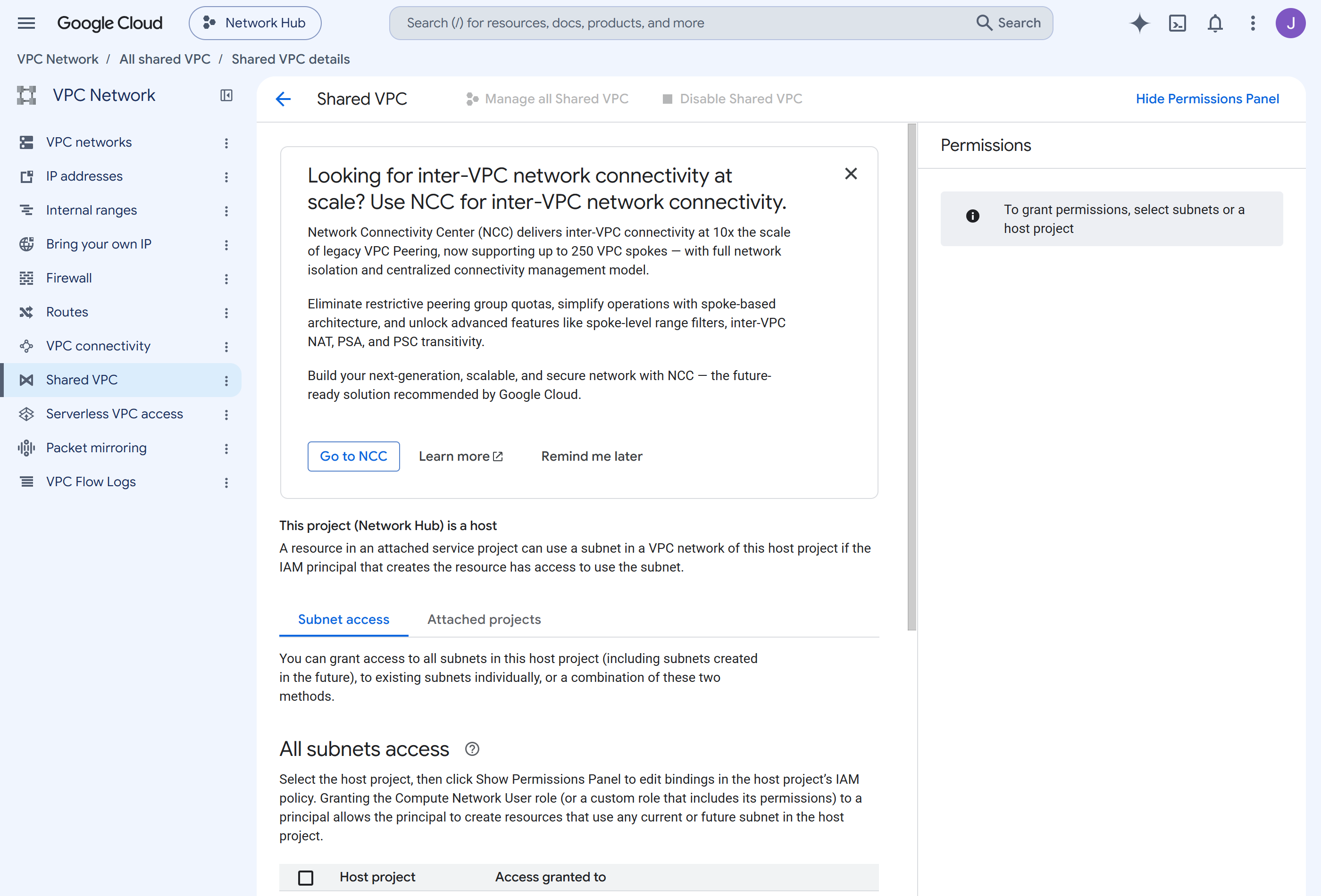
Task: Open more options for VPC networks
Action: pyautogui.click(x=226, y=143)
